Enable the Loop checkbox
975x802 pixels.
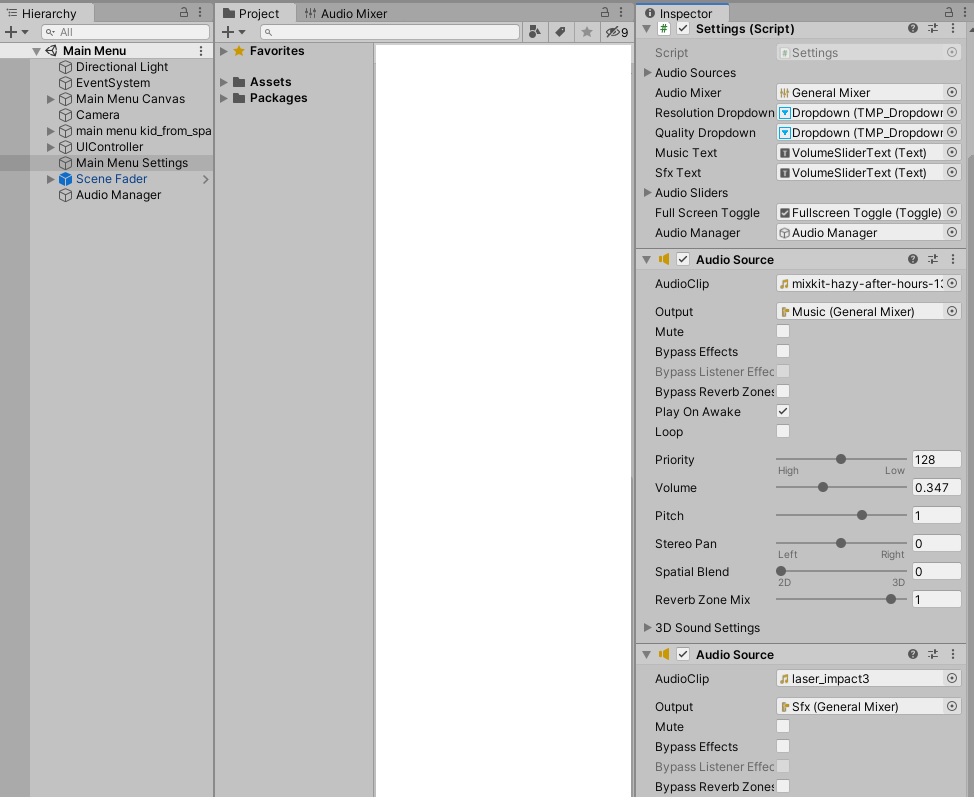[783, 431]
